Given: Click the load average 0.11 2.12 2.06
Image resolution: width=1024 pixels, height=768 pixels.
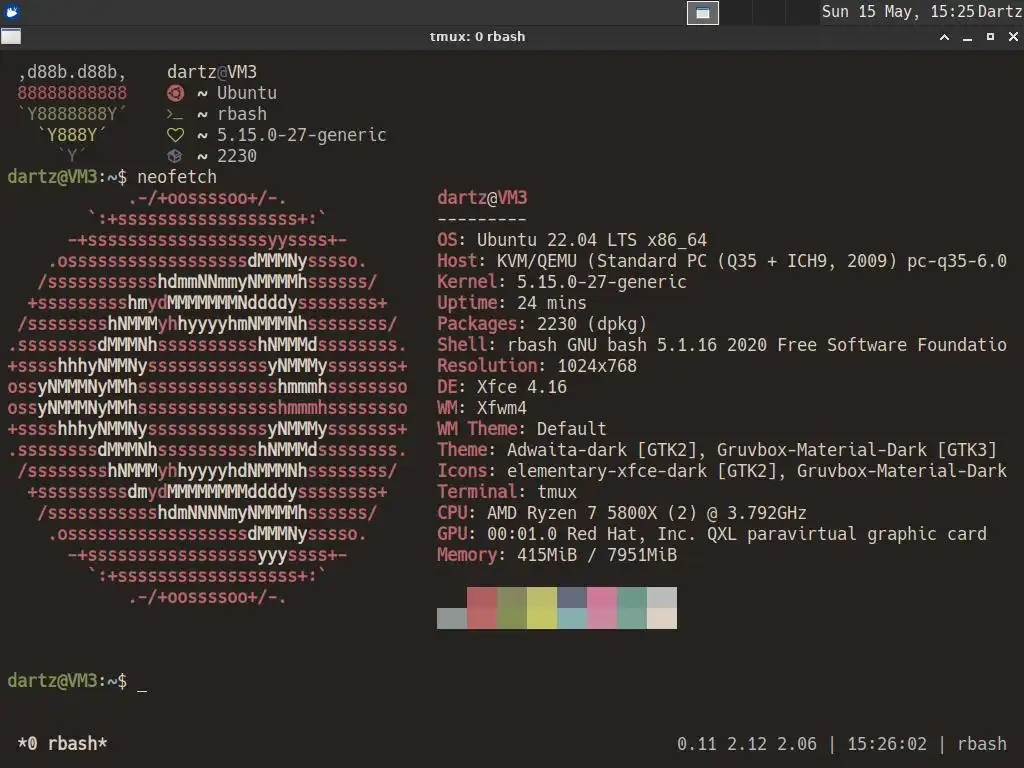Looking at the screenshot, I should (746, 744).
